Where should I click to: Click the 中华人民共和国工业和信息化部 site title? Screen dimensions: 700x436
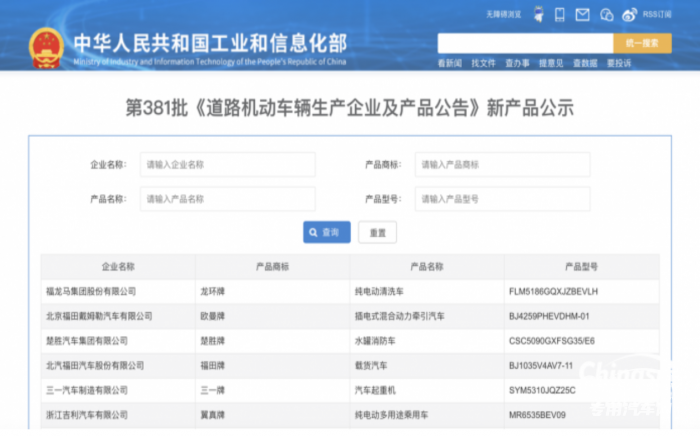pyautogui.click(x=210, y=44)
